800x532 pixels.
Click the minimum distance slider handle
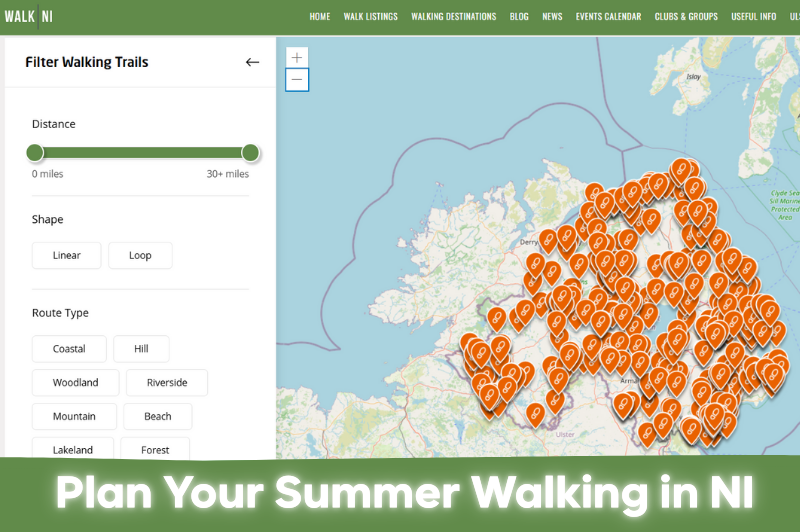coord(35,153)
